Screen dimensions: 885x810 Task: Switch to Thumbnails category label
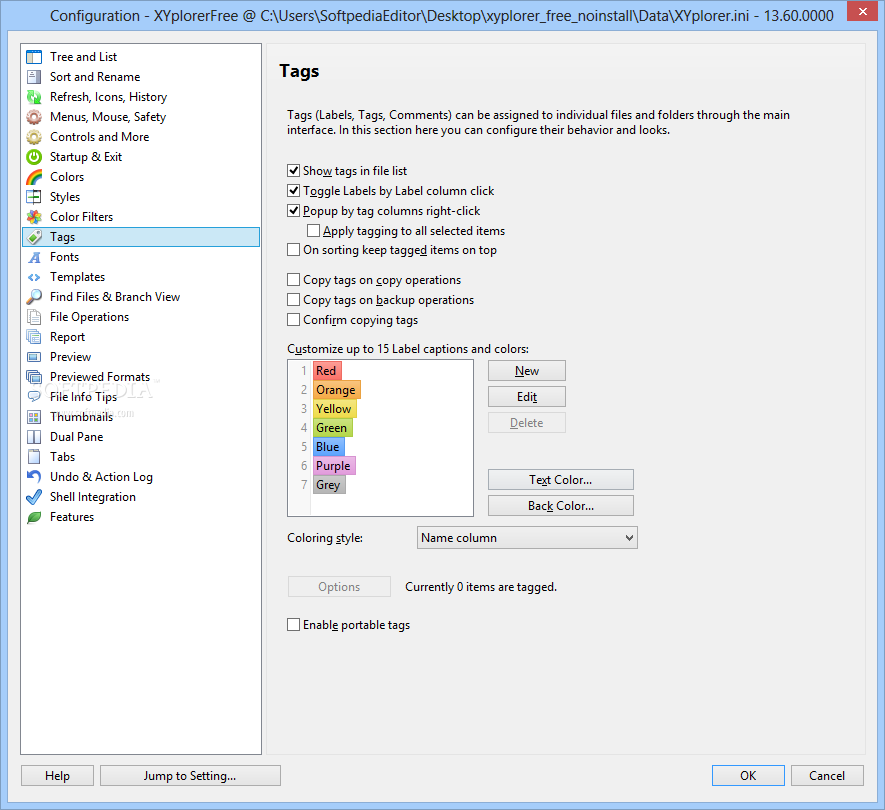[x=81, y=417]
